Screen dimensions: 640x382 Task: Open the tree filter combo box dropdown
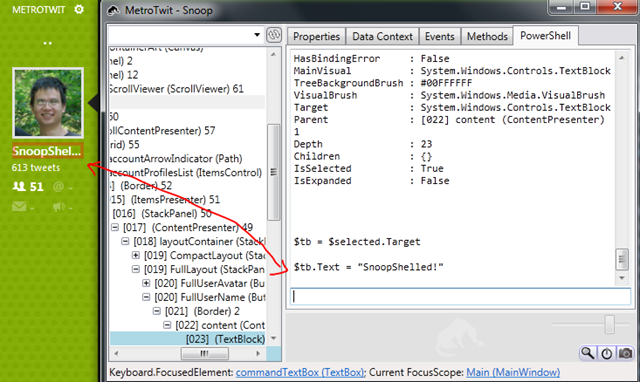[257, 35]
